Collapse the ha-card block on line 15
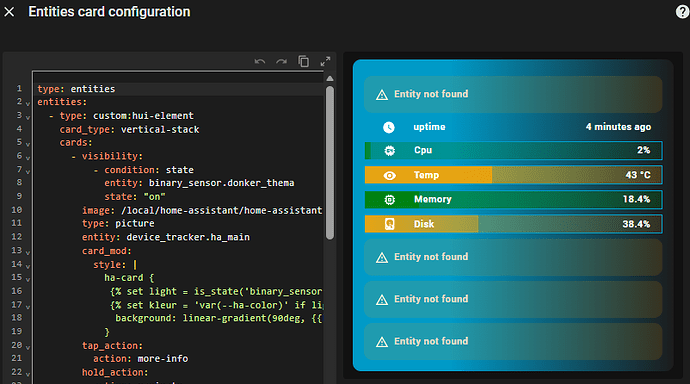This screenshot has height=384, width=690. tap(28, 280)
